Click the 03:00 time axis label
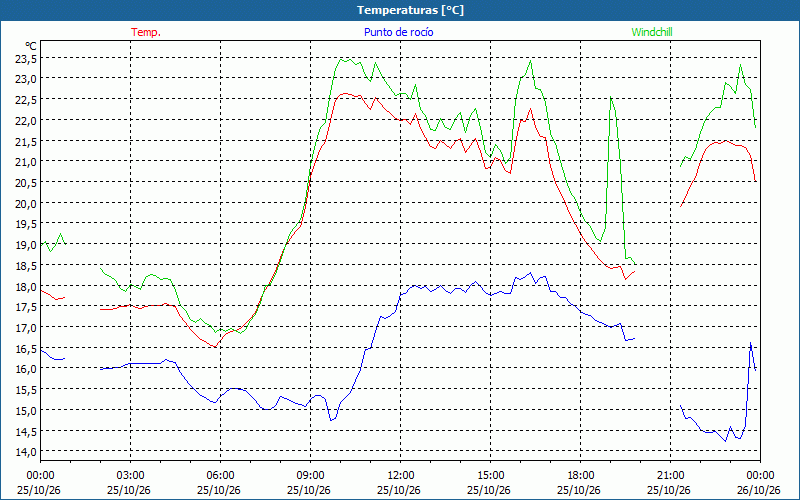Image resolution: width=800 pixels, height=500 pixels. [131, 476]
